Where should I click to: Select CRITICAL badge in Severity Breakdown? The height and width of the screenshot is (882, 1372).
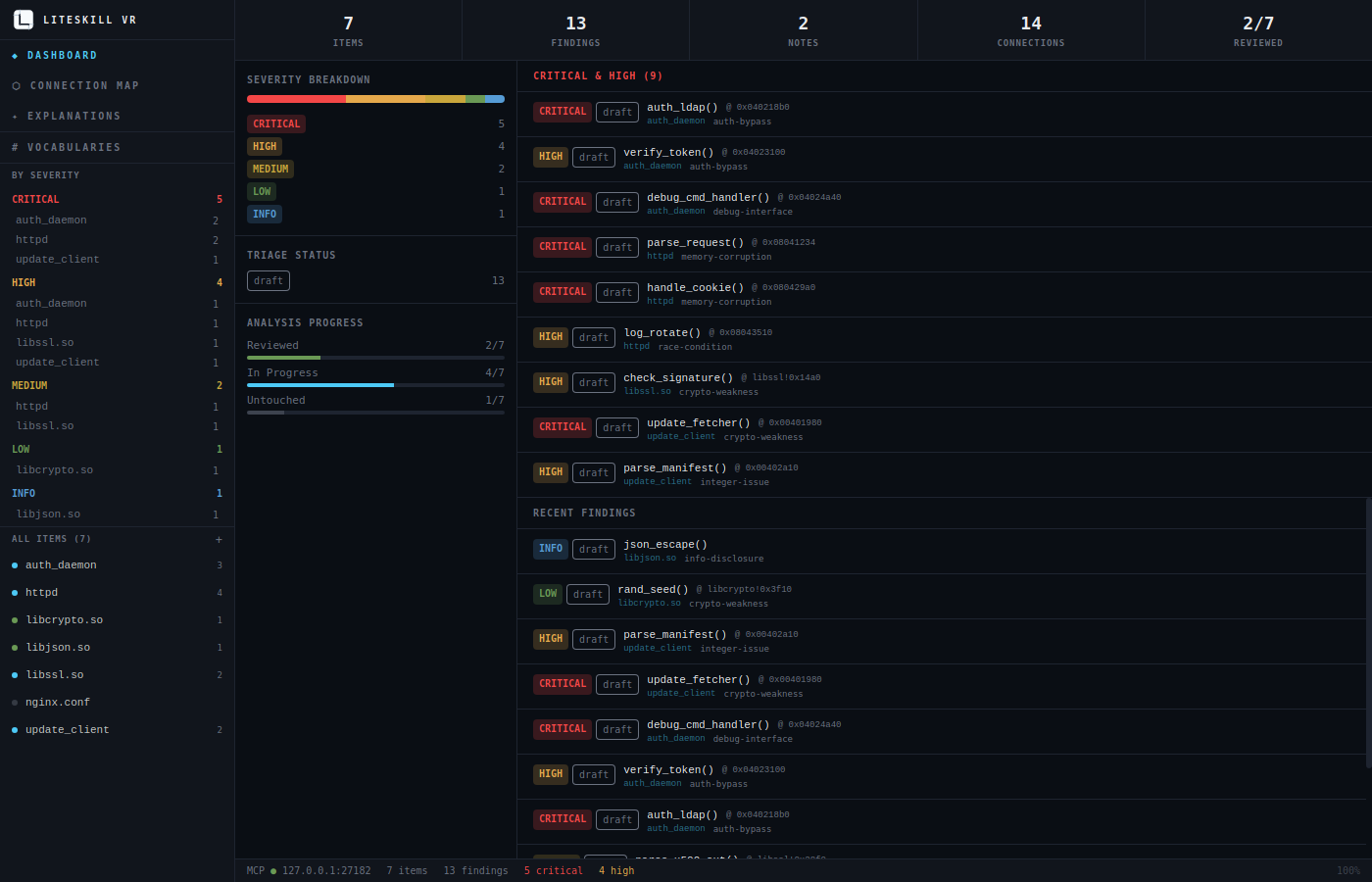click(276, 124)
